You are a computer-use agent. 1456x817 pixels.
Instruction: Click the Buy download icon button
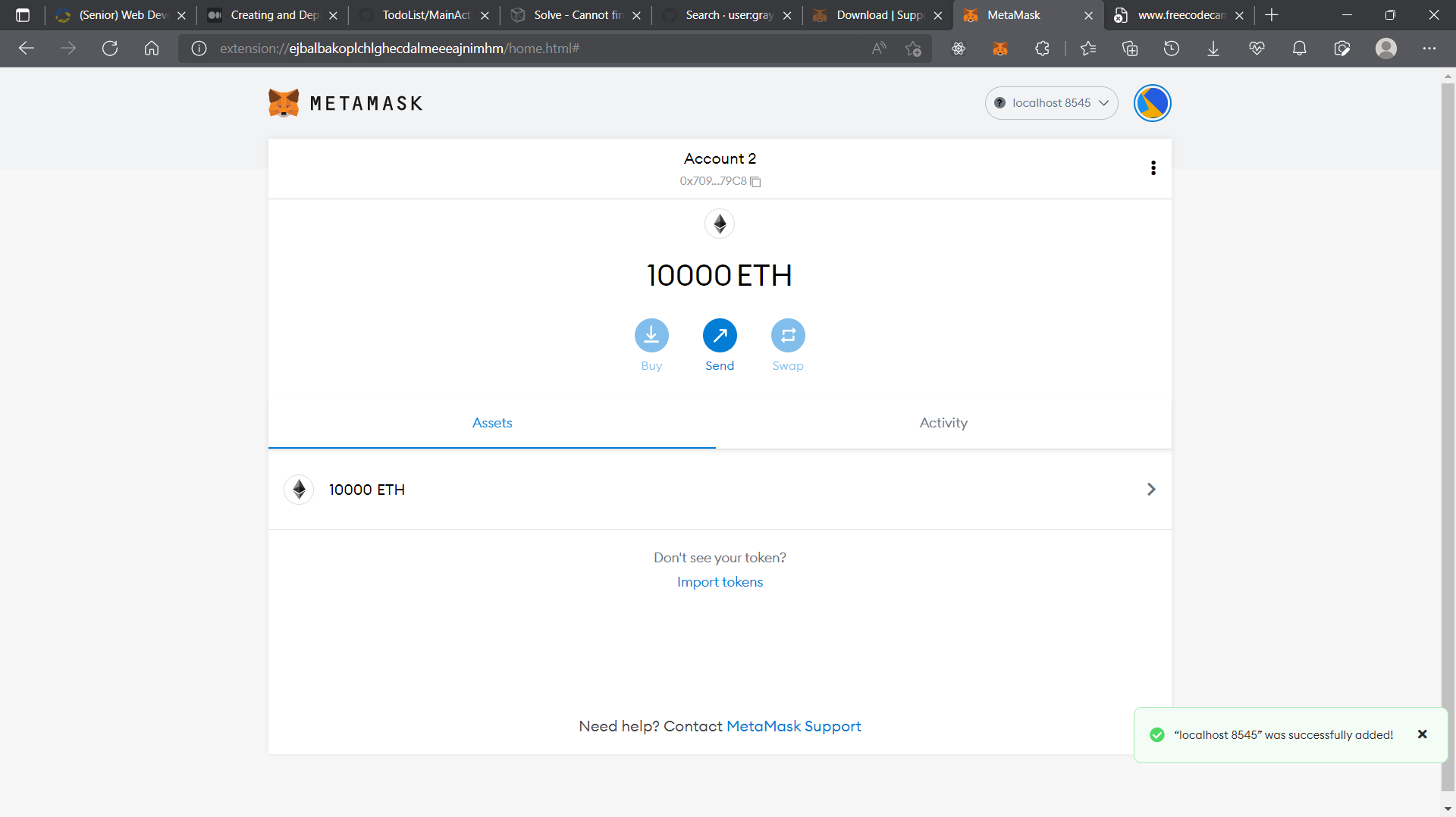tap(651, 335)
